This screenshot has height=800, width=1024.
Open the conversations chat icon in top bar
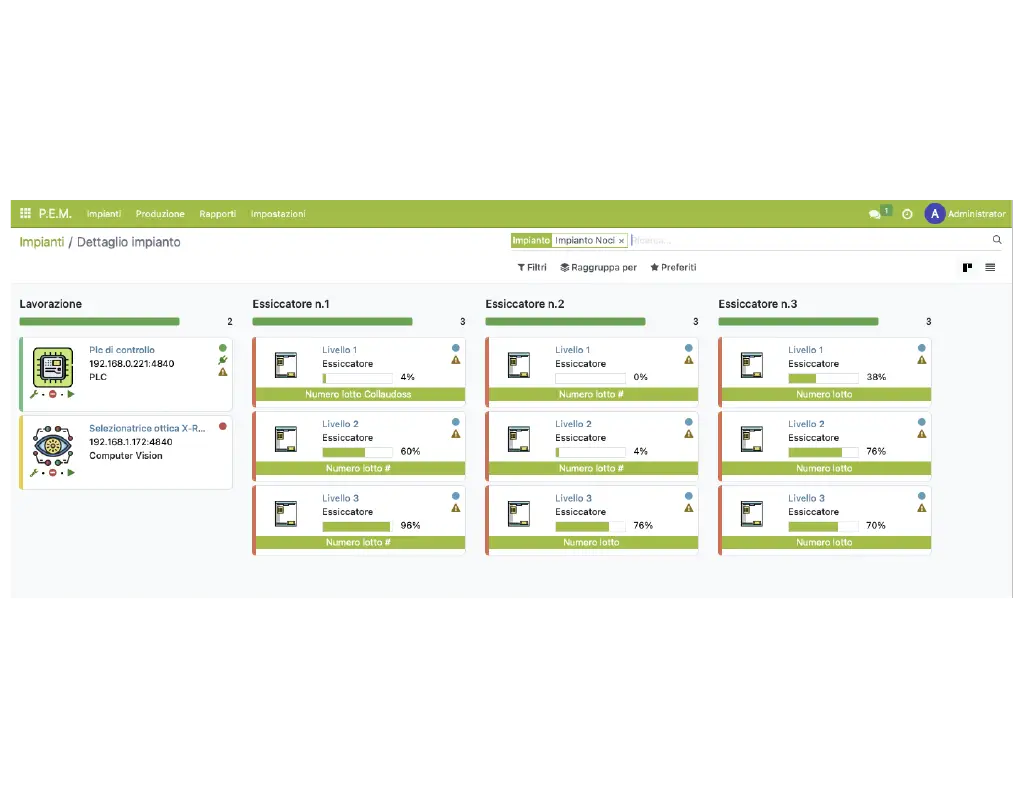pyautogui.click(x=875, y=214)
